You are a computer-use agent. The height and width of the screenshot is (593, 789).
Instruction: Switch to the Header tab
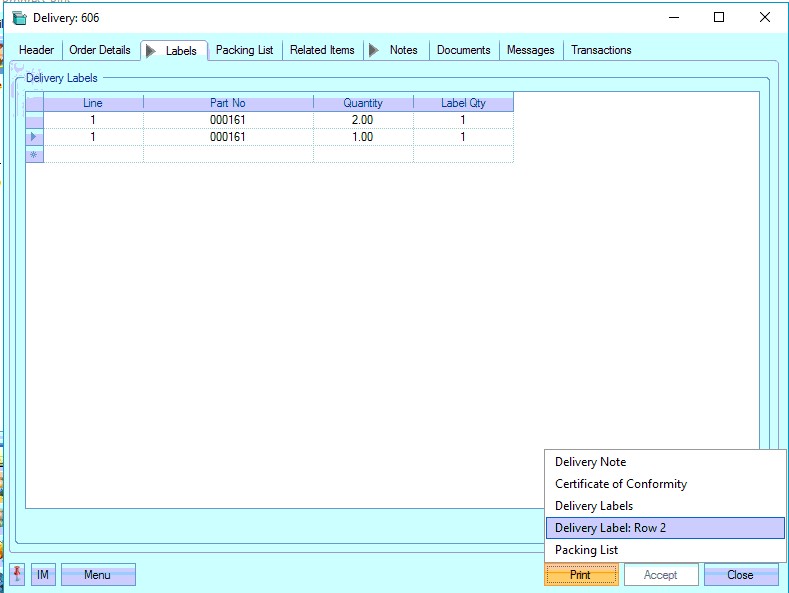37,50
